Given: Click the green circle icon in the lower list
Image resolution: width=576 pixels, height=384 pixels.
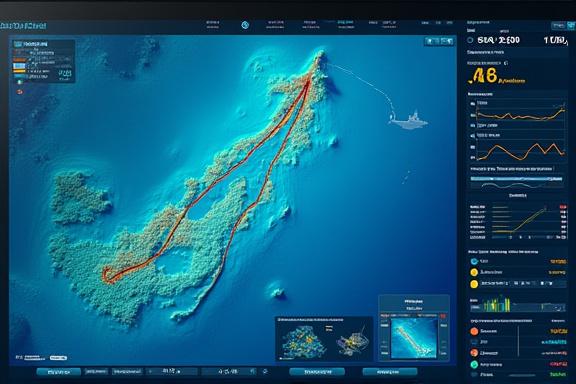Looking at the screenshot, I should (x=474, y=365).
